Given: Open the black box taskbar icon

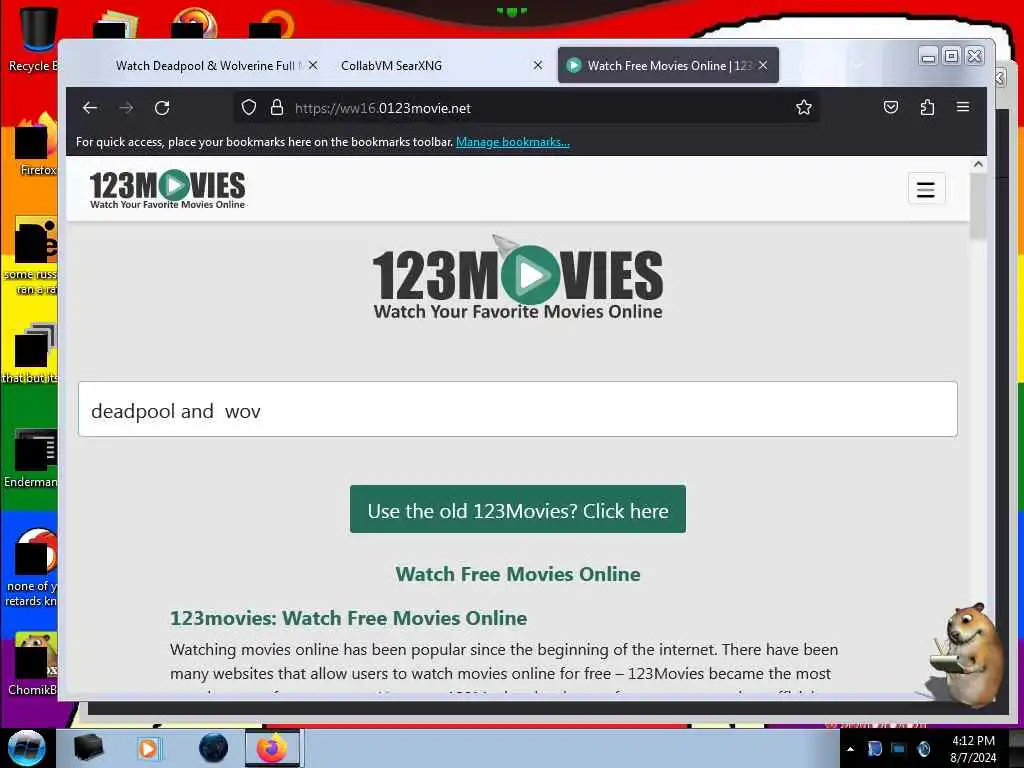Looking at the screenshot, I should [x=89, y=748].
